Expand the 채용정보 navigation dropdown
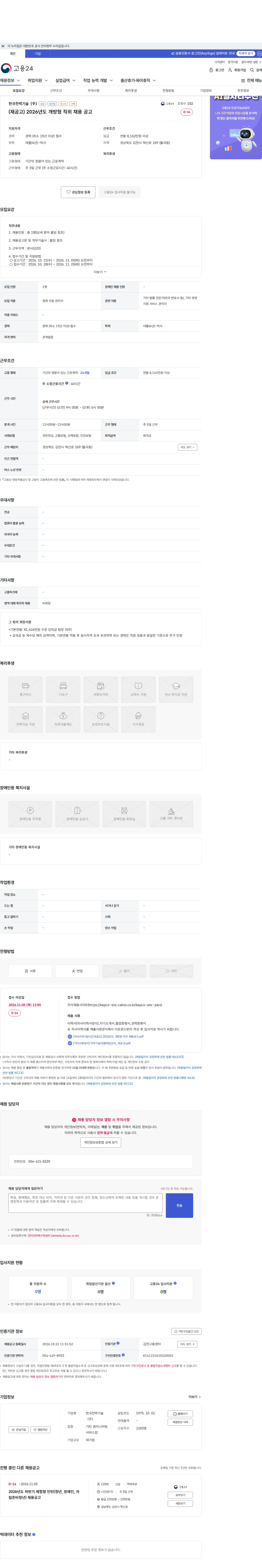The image size is (262, 1568). [x=10, y=80]
